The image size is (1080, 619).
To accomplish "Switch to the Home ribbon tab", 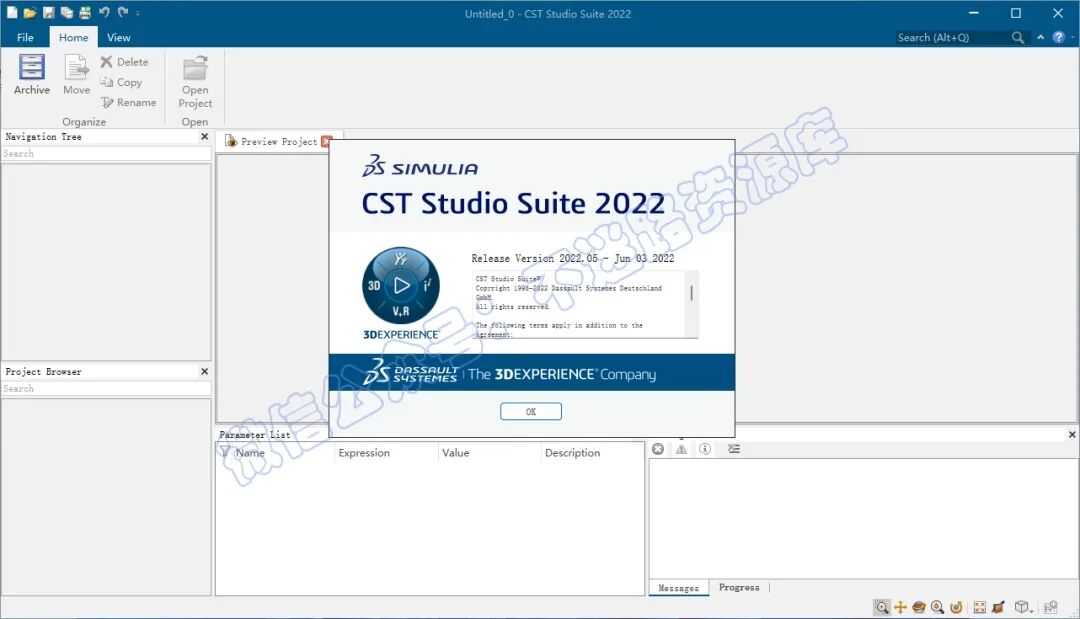I will (x=73, y=37).
